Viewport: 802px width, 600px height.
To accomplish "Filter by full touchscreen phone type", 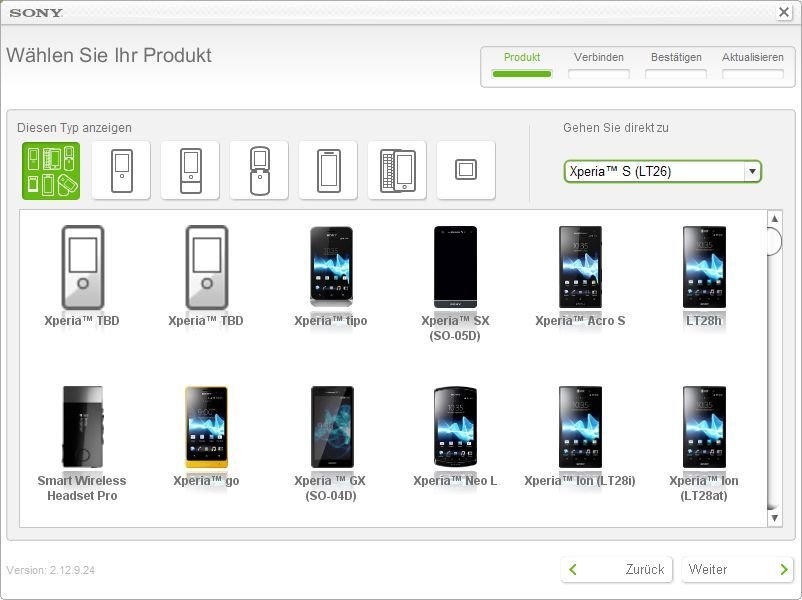I will click(328, 171).
